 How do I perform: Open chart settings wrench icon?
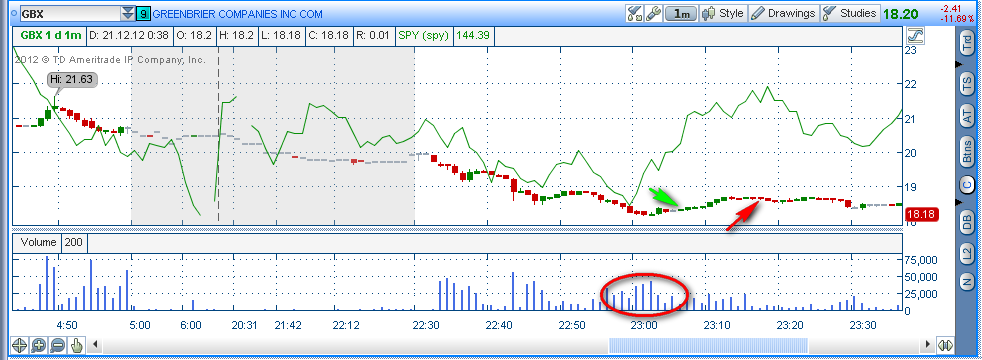653,13
